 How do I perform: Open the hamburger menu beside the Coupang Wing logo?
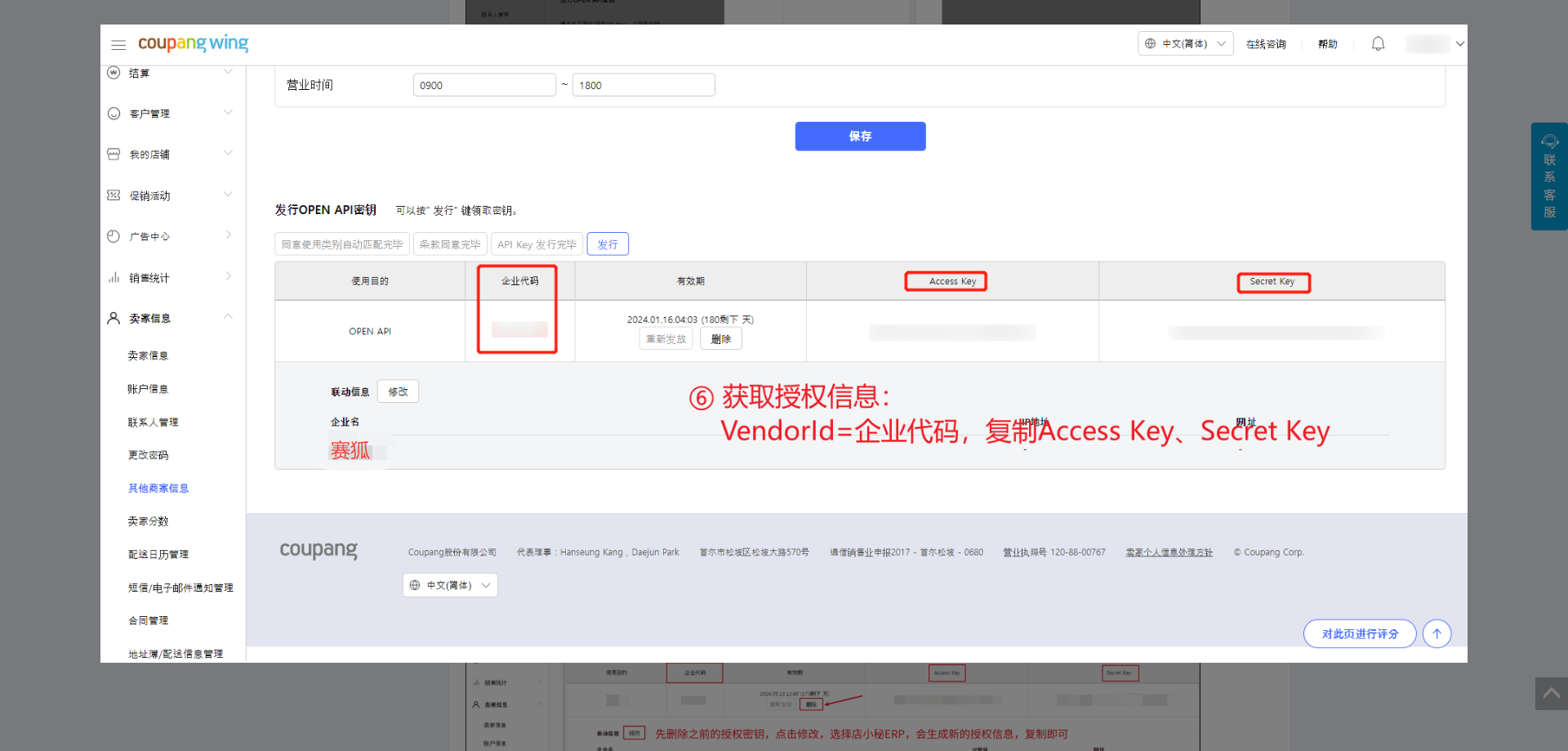tap(118, 45)
